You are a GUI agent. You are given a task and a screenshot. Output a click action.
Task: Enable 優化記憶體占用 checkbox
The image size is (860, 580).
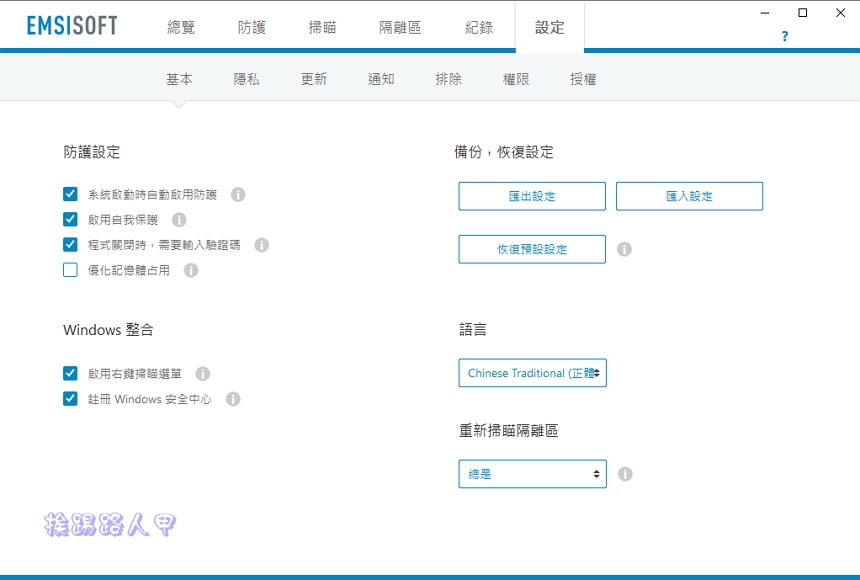pos(70,269)
